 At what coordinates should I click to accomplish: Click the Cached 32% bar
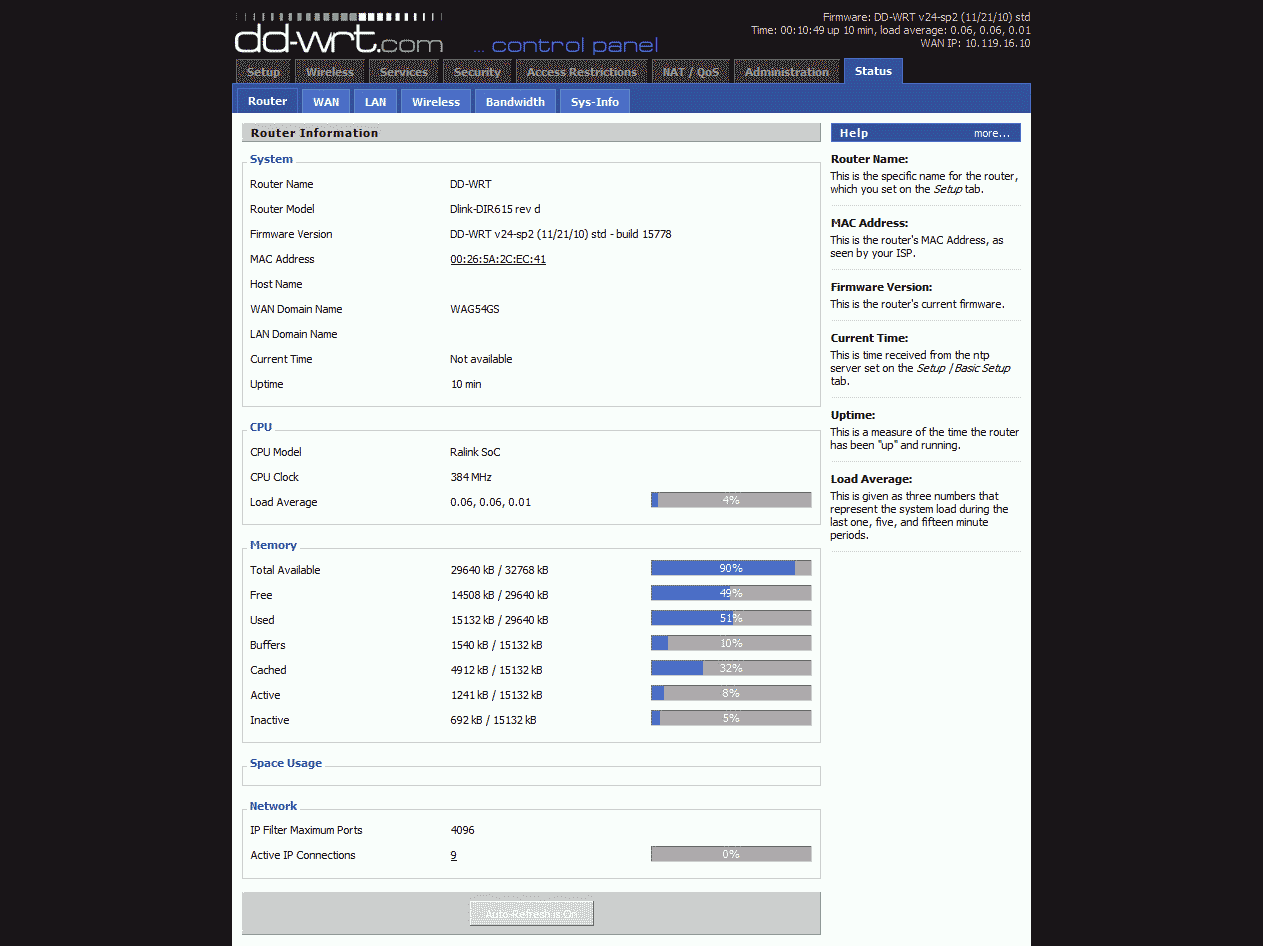tap(731, 668)
